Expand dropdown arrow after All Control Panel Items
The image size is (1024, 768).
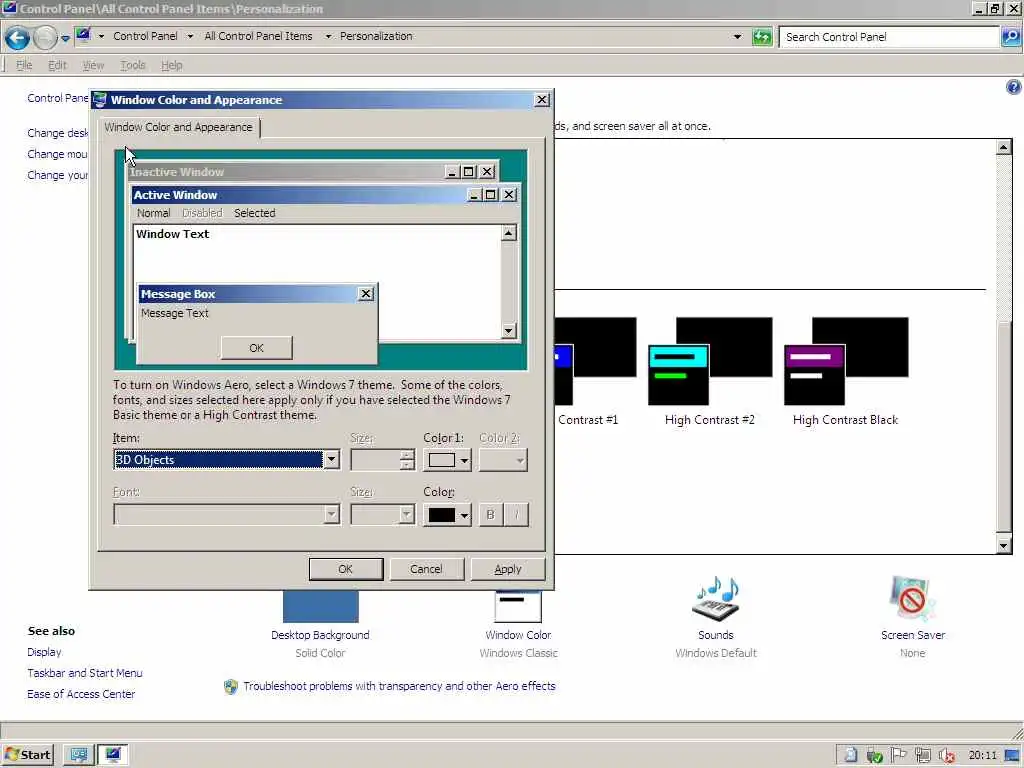pos(328,37)
